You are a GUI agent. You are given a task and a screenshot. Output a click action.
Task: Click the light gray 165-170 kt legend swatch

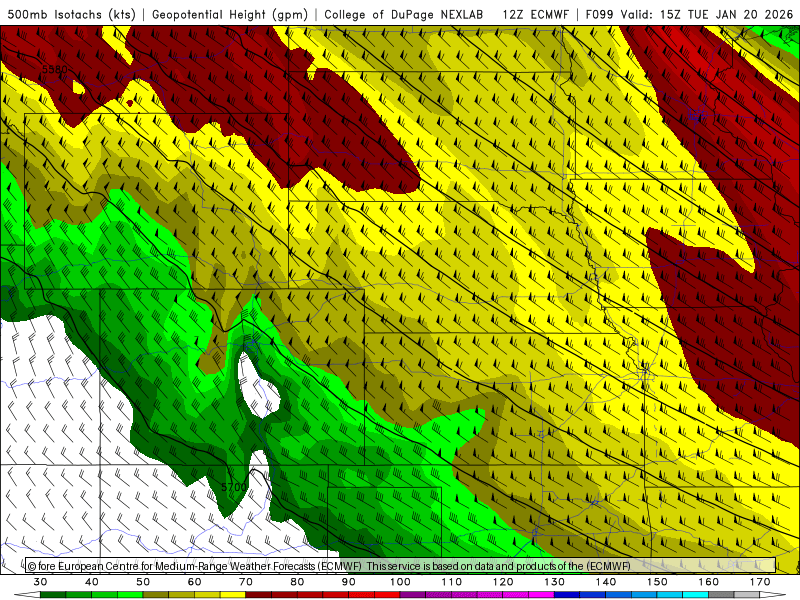pyautogui.click(x=747, y=595)
